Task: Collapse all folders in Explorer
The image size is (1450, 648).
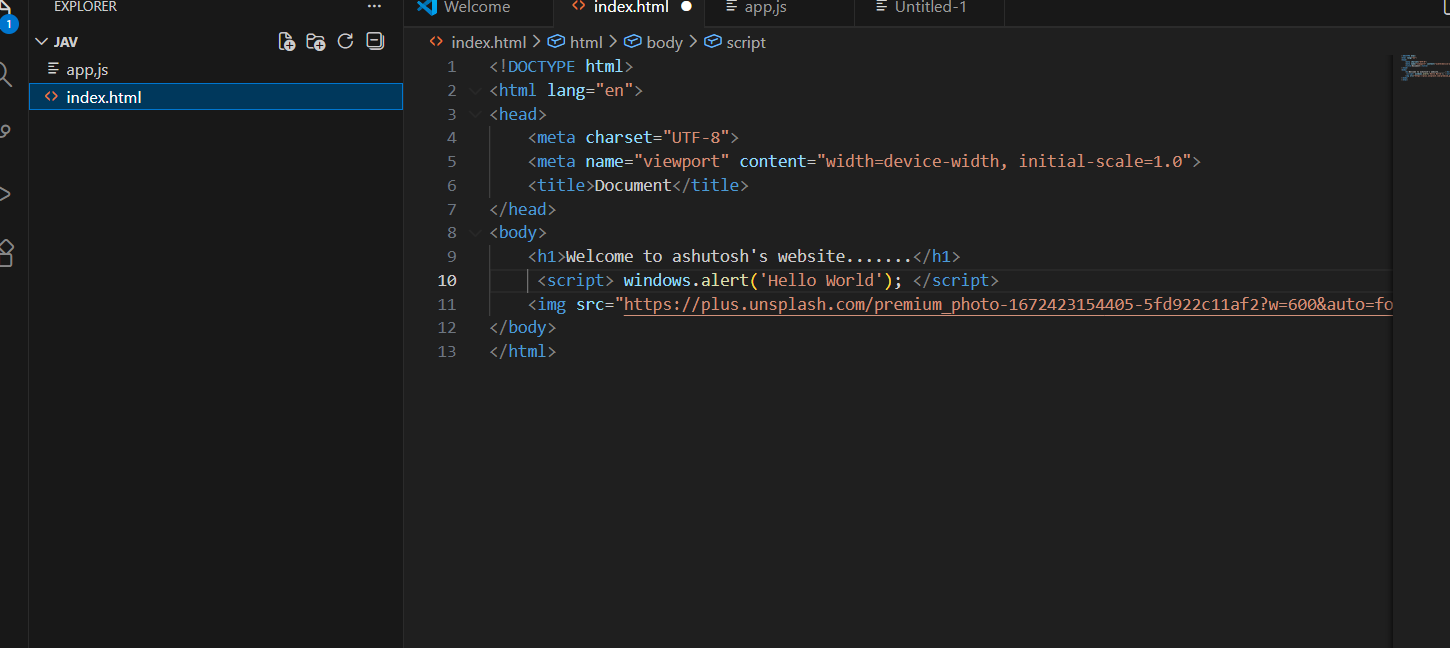Action: [375, 41]
